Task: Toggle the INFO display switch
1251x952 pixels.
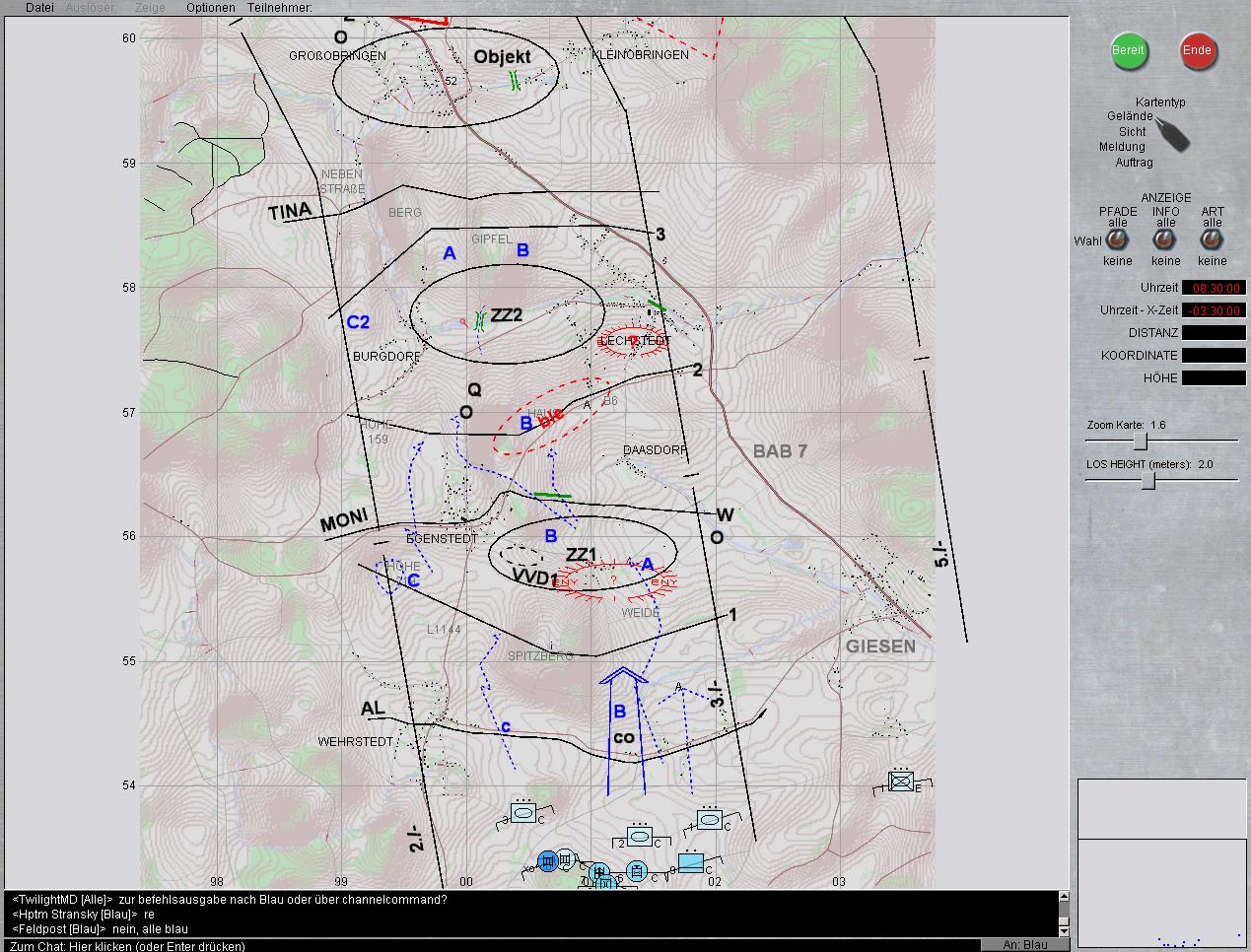Action: pyautogui.click(x=1165, y=240)
